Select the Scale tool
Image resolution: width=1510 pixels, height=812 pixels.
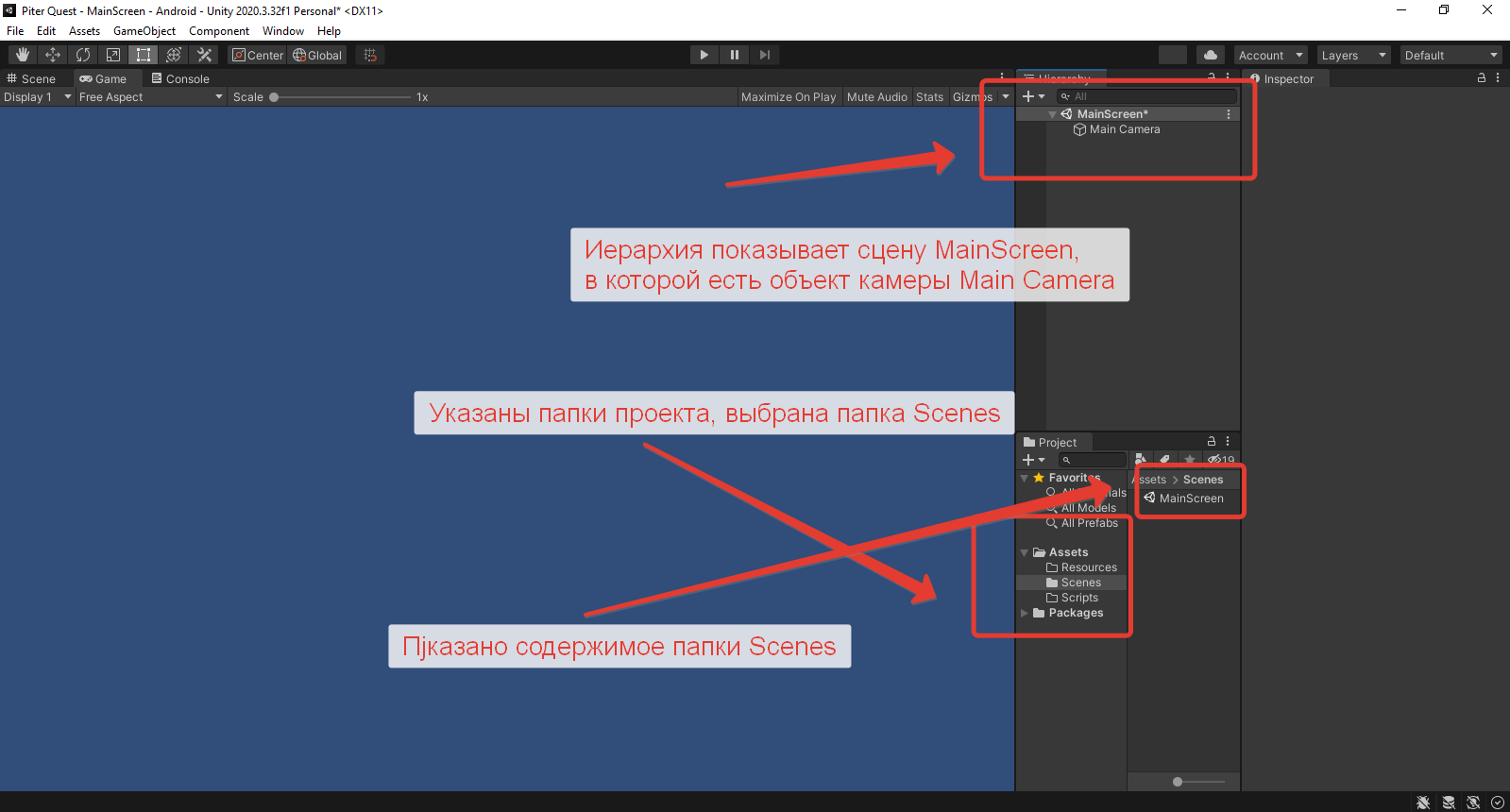[113, 55]
